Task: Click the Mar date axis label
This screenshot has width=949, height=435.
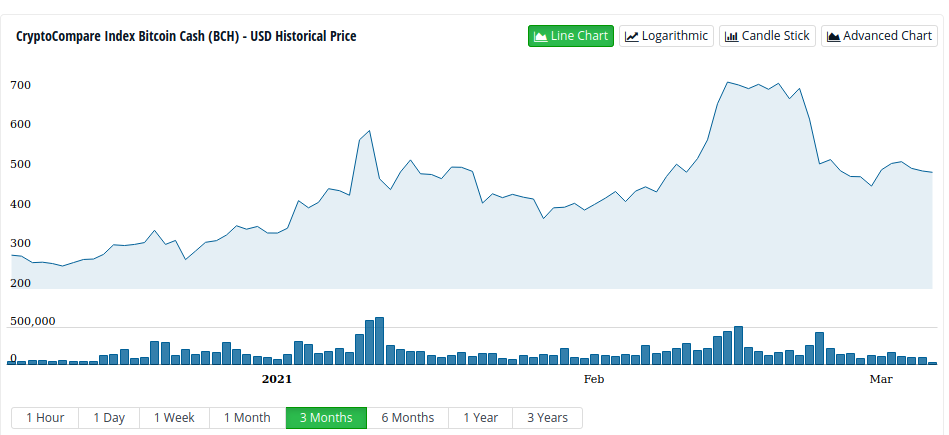Action: 881,379
